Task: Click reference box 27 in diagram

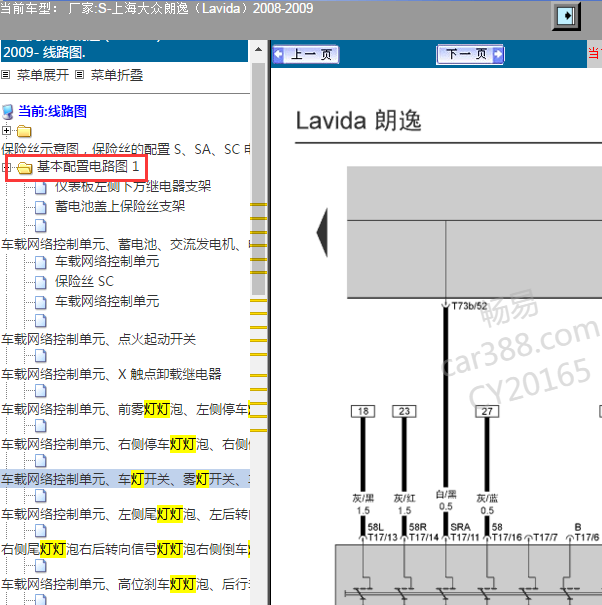Action: pyautogui.click(x=487, y=411)
